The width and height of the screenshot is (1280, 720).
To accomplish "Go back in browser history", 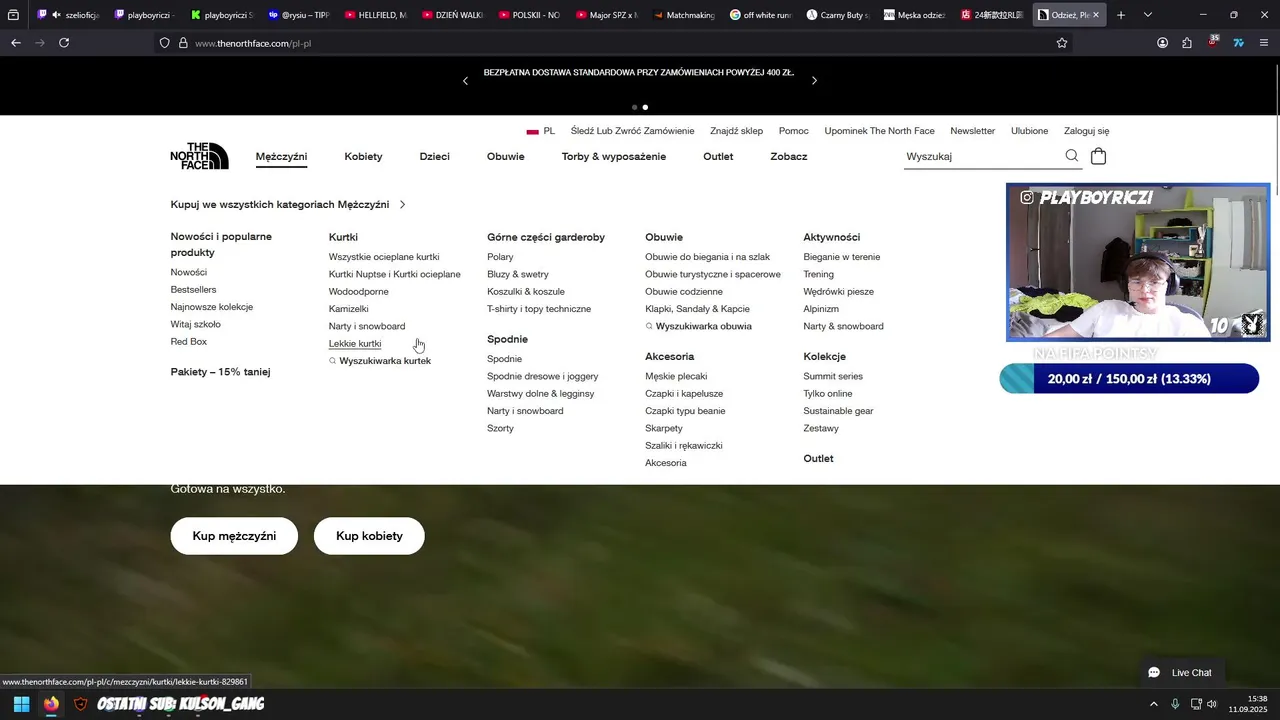I will click(16, 43).
